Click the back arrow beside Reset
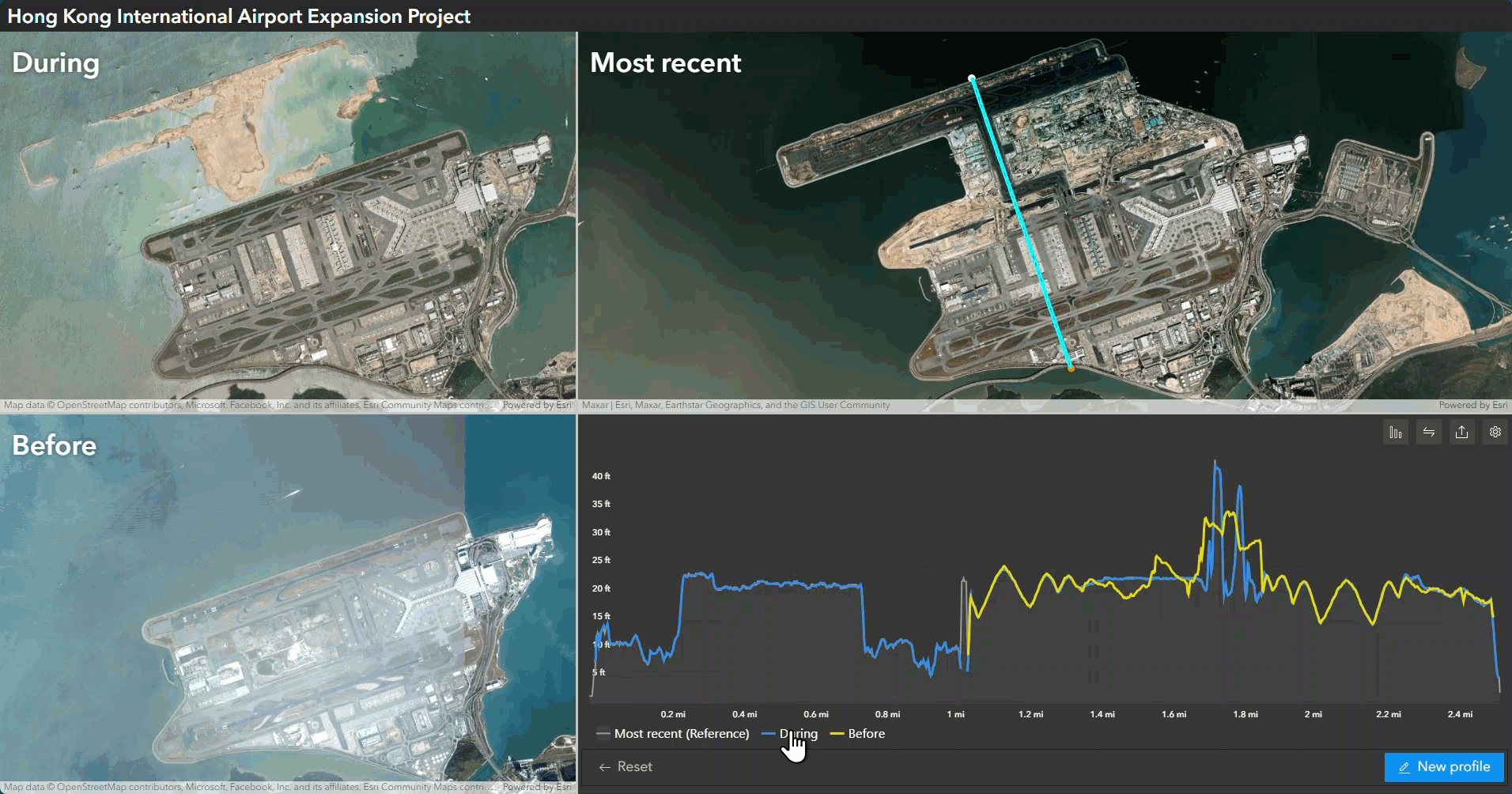Viewport: 1512px width, 794px height. pos(605,766)
